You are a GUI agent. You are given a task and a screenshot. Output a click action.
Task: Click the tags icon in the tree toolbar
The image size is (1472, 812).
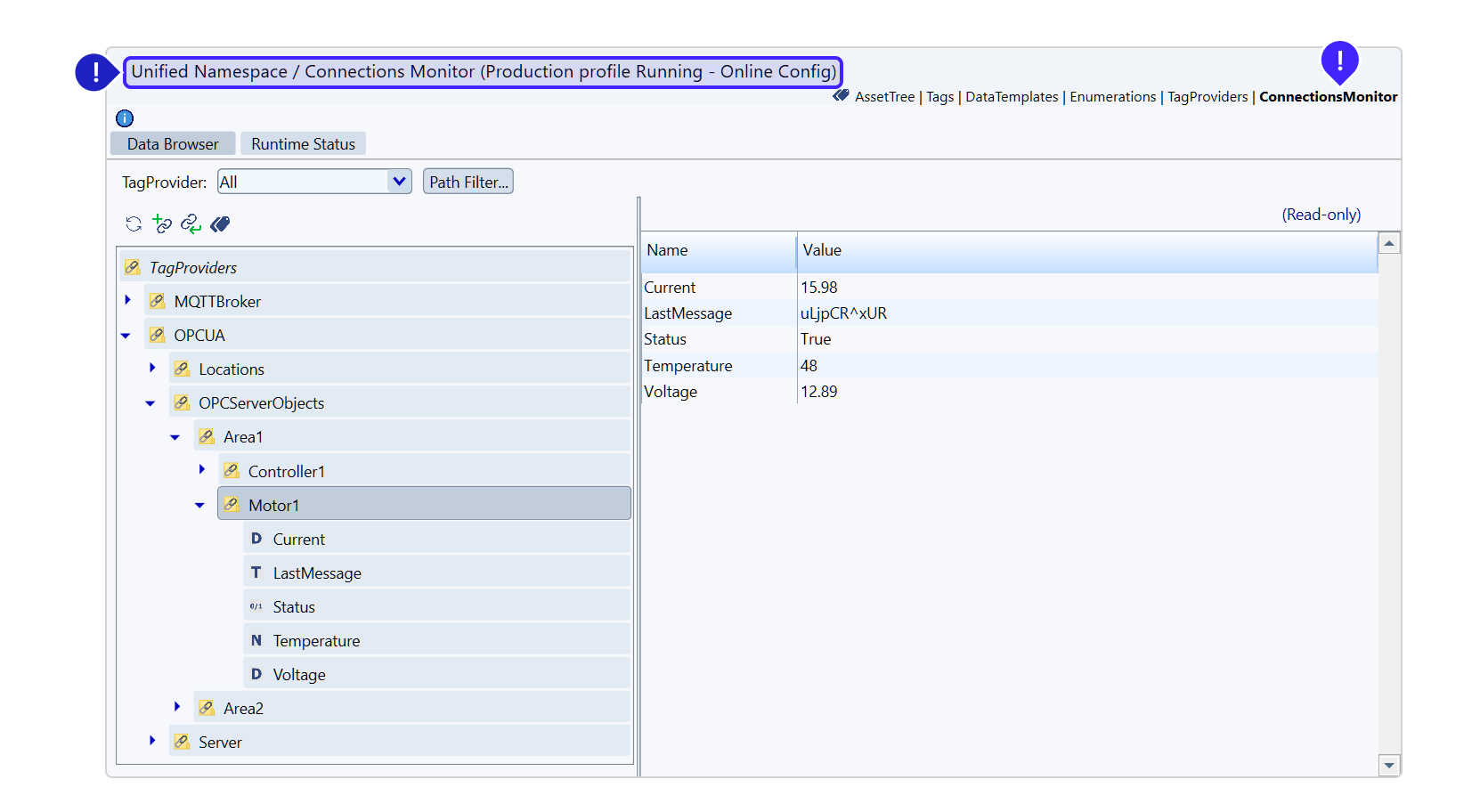[x=220, y=223]
